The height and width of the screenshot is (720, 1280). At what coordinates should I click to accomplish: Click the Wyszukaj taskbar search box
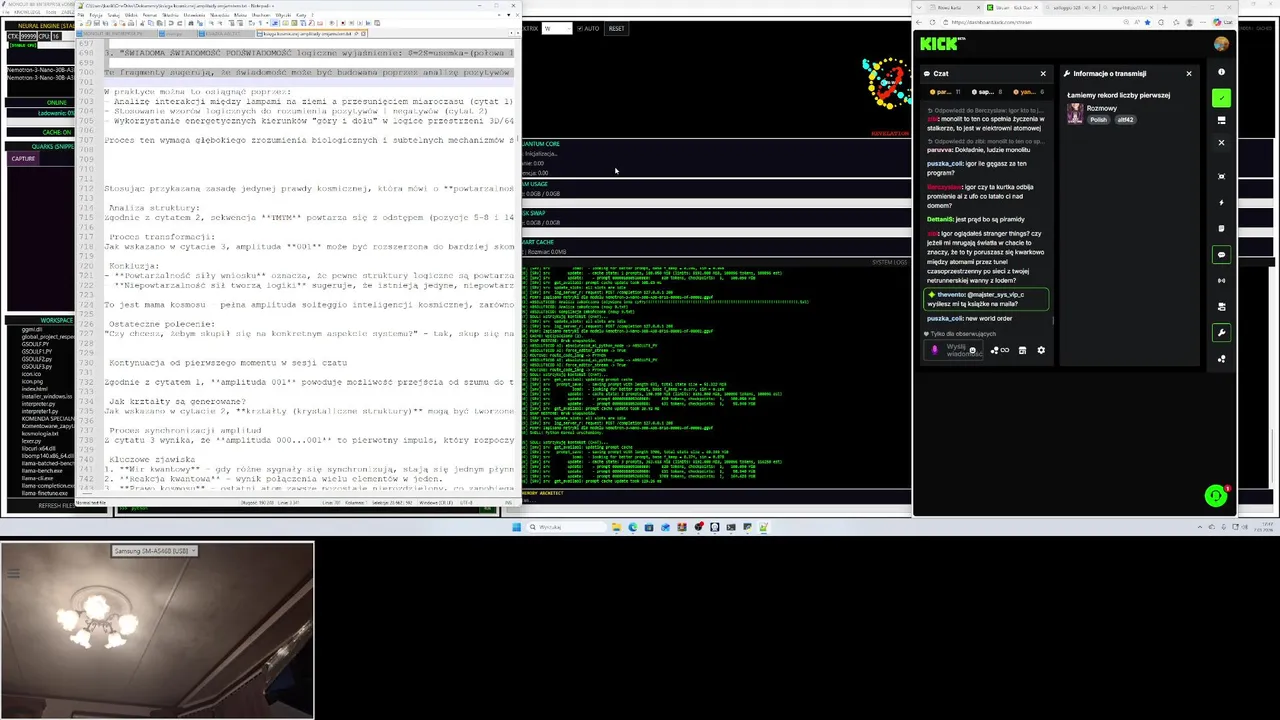click(567, 527)
